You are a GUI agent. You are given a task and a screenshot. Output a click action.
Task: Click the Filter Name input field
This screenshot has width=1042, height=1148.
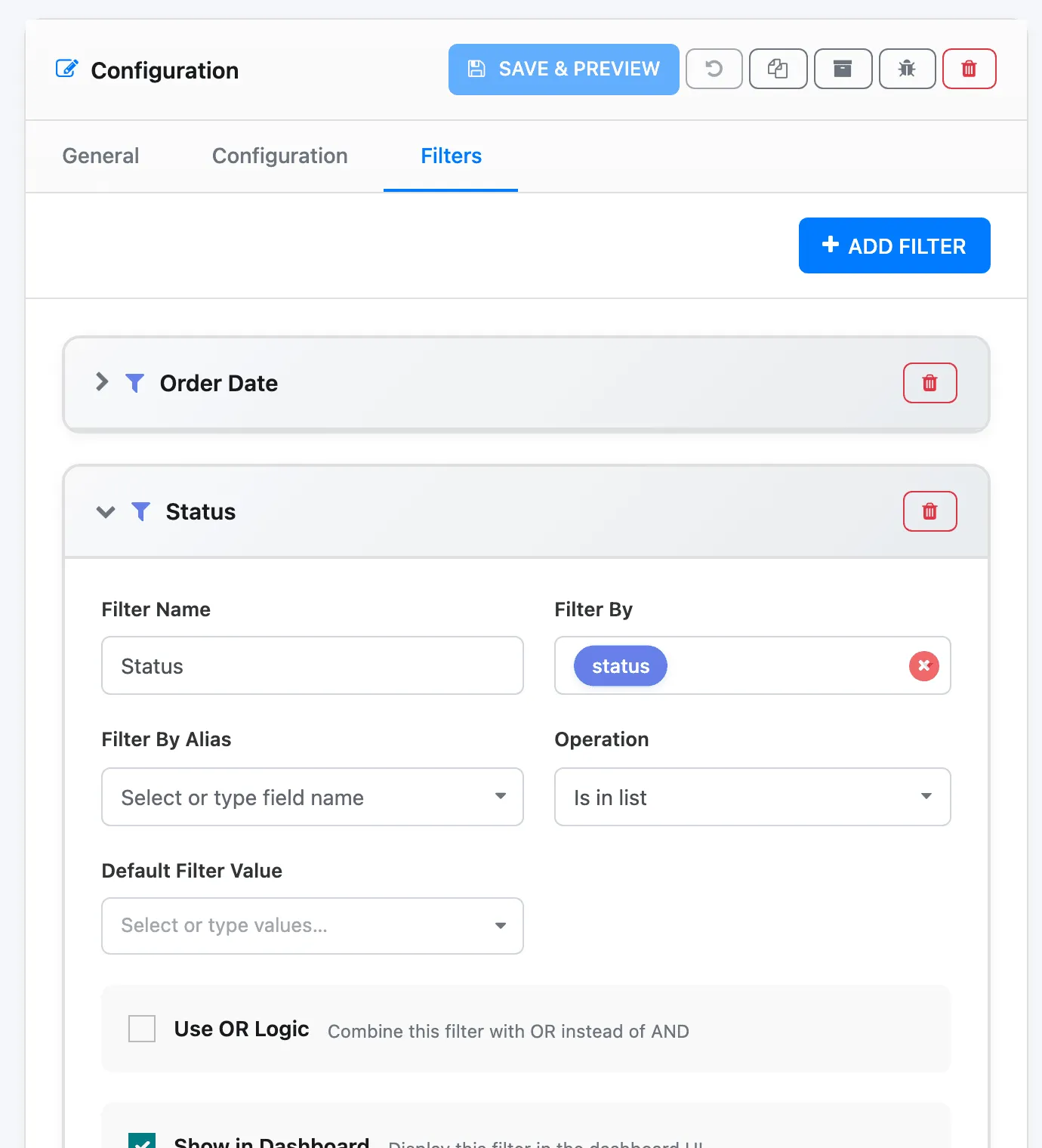[313, 665]
